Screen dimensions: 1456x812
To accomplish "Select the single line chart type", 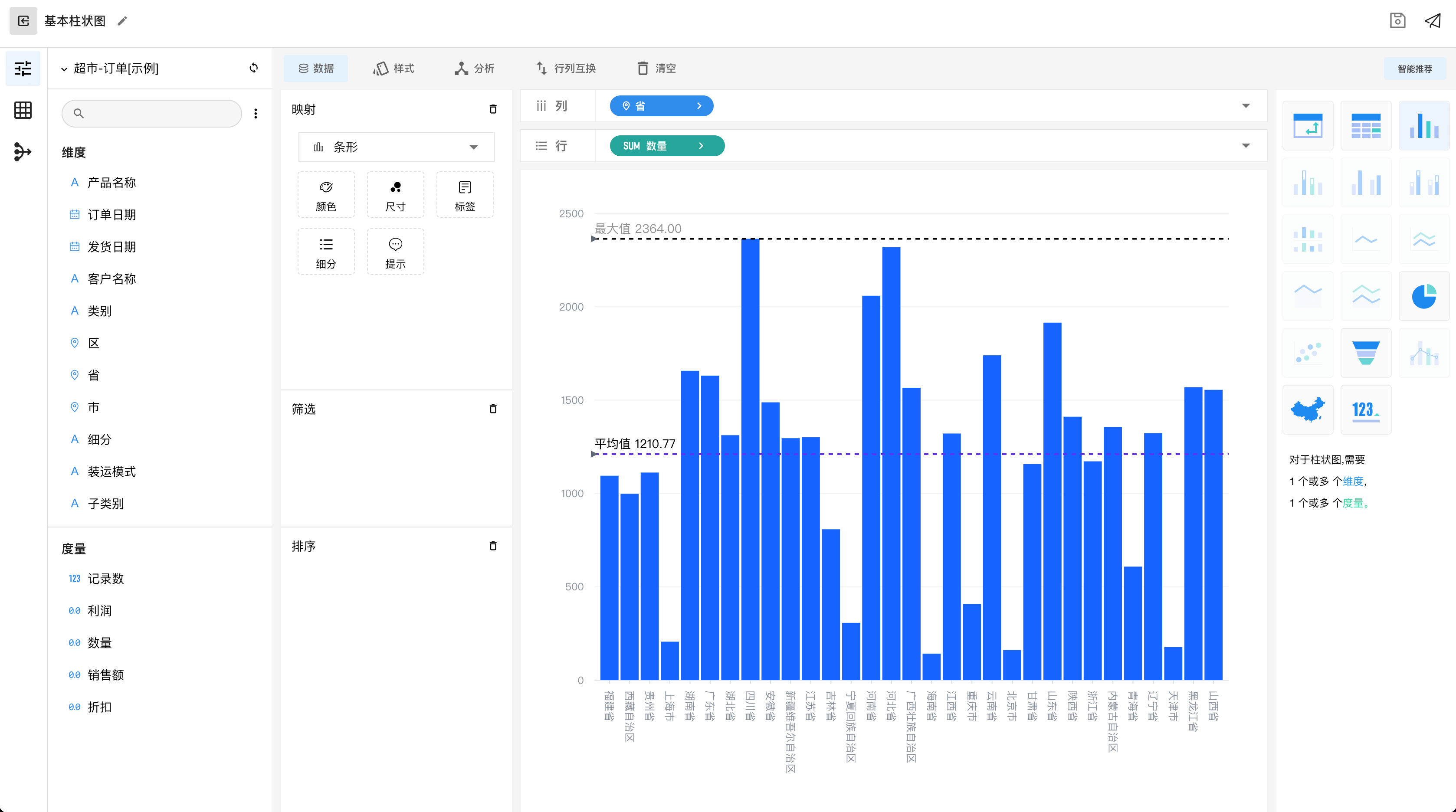I will [x=1366, y=239].
